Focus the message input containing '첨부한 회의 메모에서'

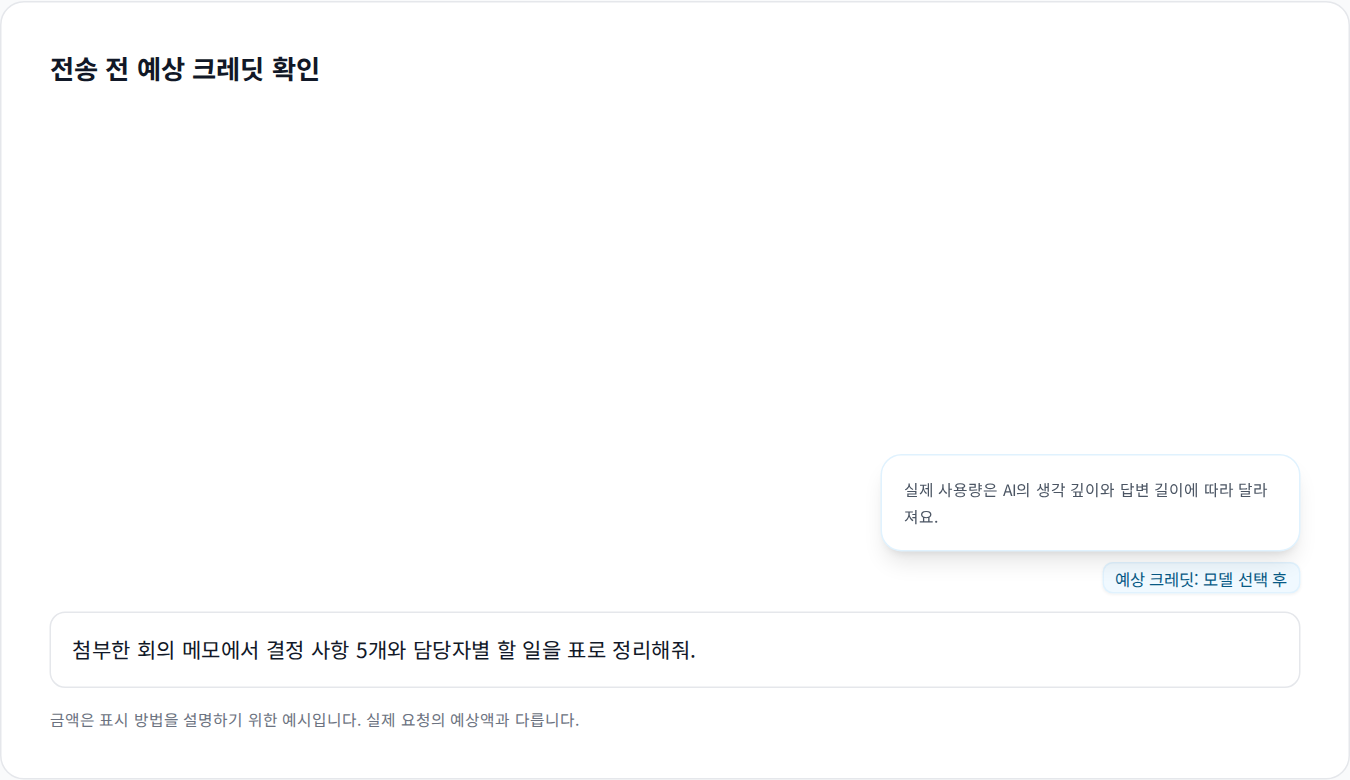(675, 650)
